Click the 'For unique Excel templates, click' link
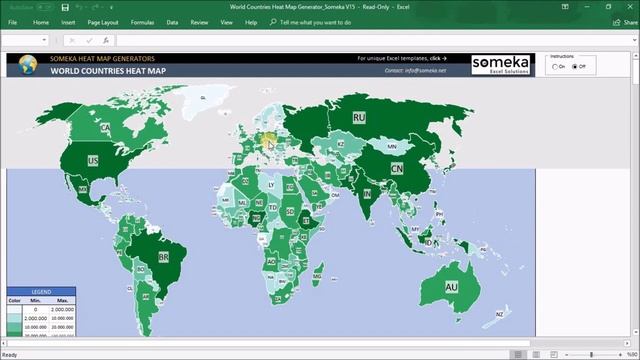This screenshot has height=360, width=640. [402, 58]
